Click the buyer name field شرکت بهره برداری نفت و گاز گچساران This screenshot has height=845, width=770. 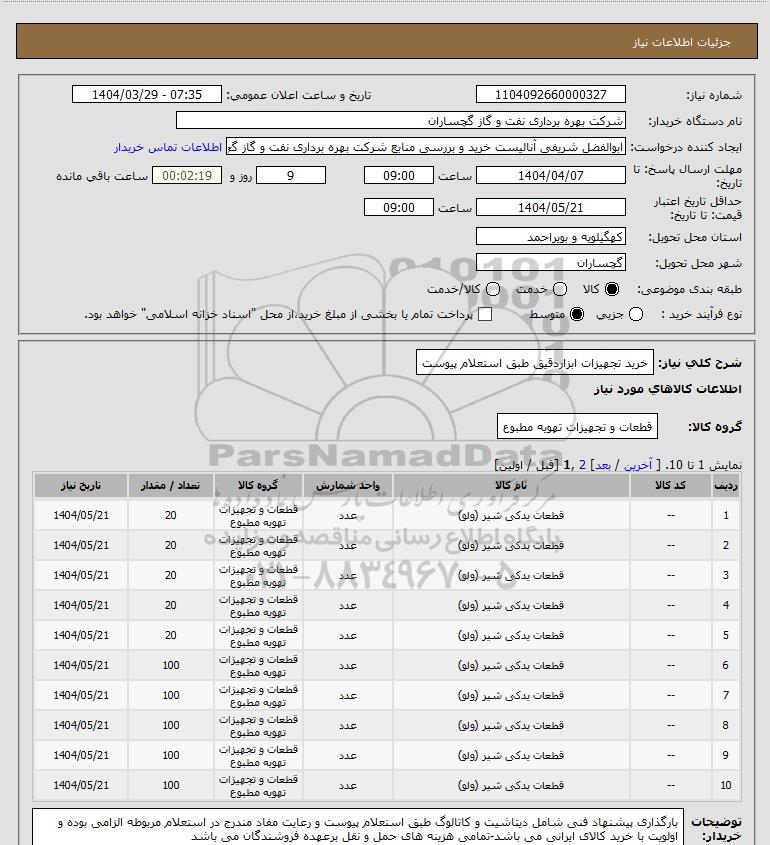tap(400, 120)
